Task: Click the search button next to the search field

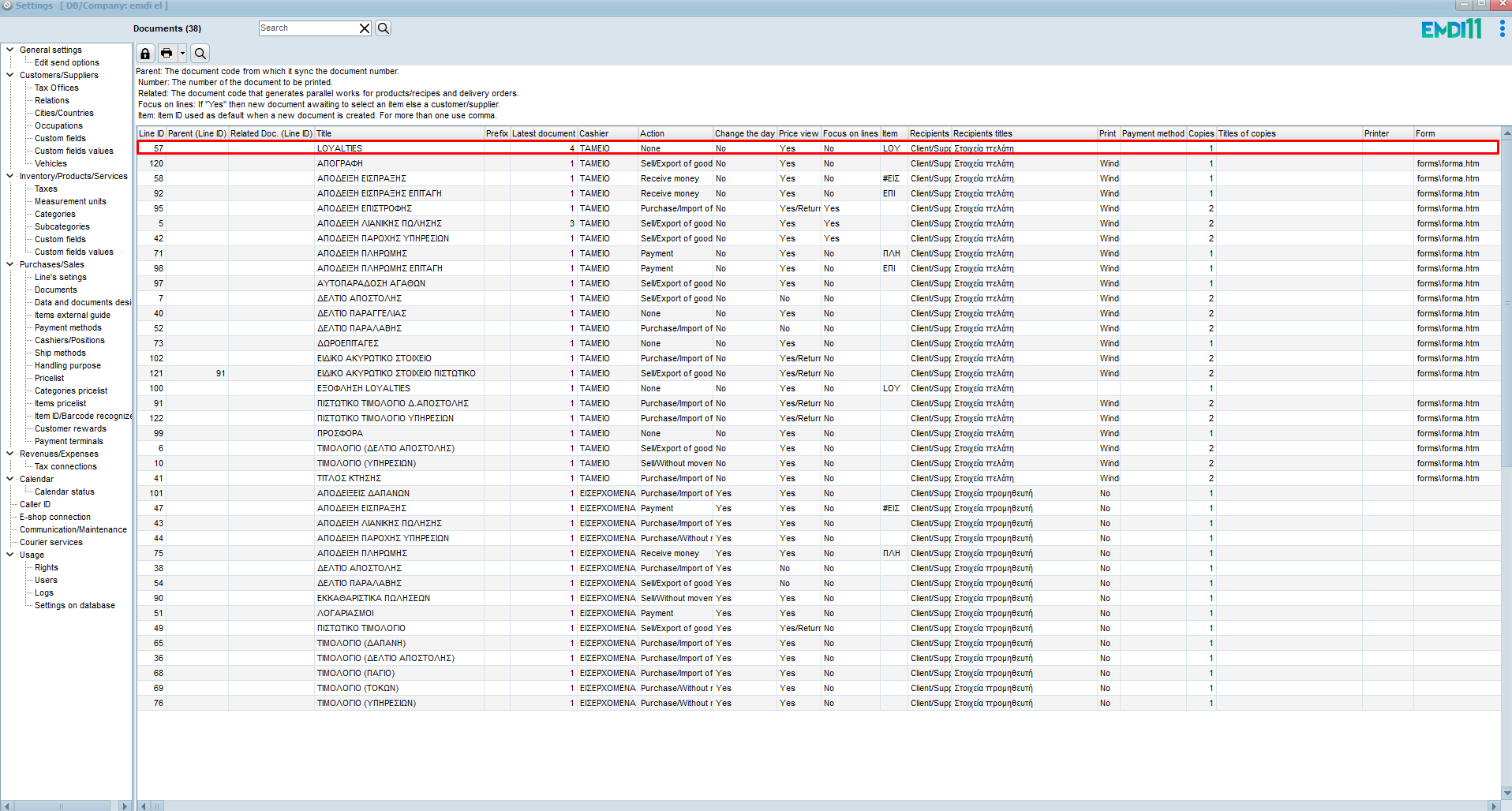Action: 384,28
